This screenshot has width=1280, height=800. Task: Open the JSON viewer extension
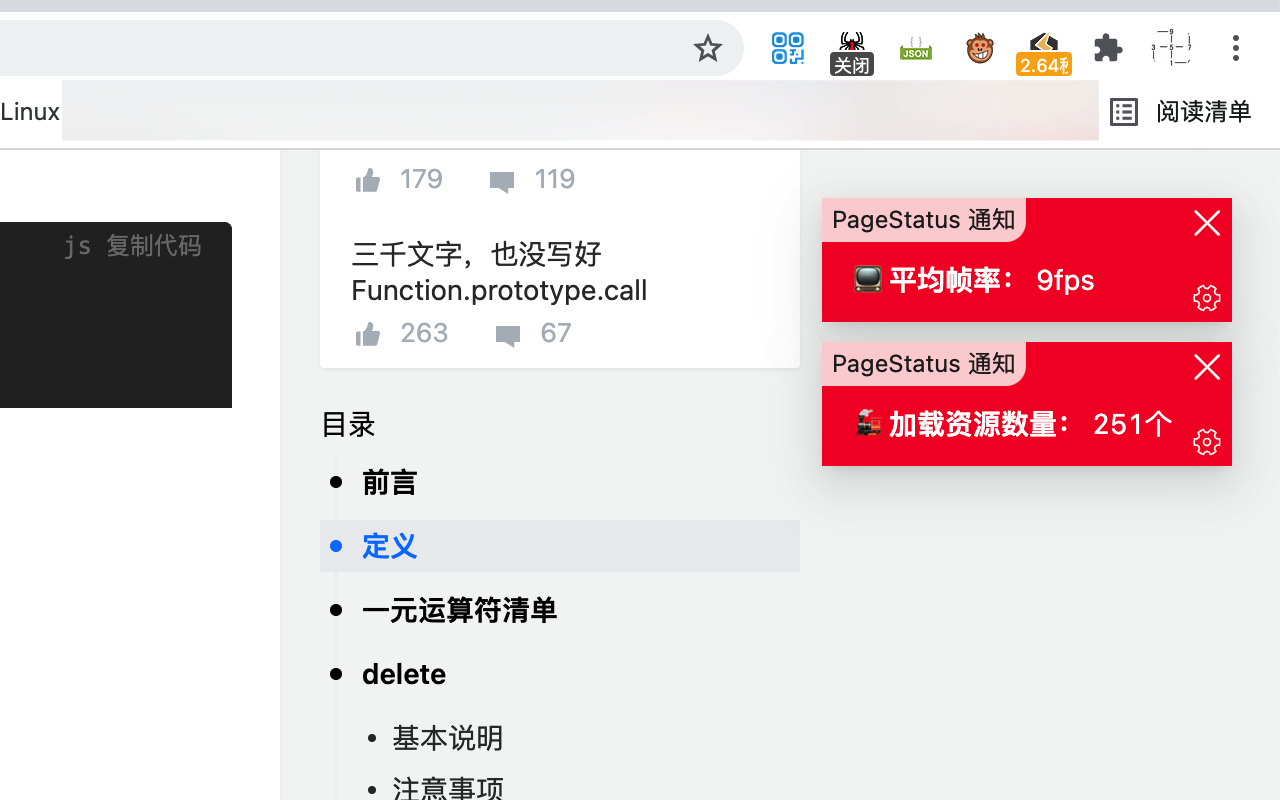click(916, 48)
